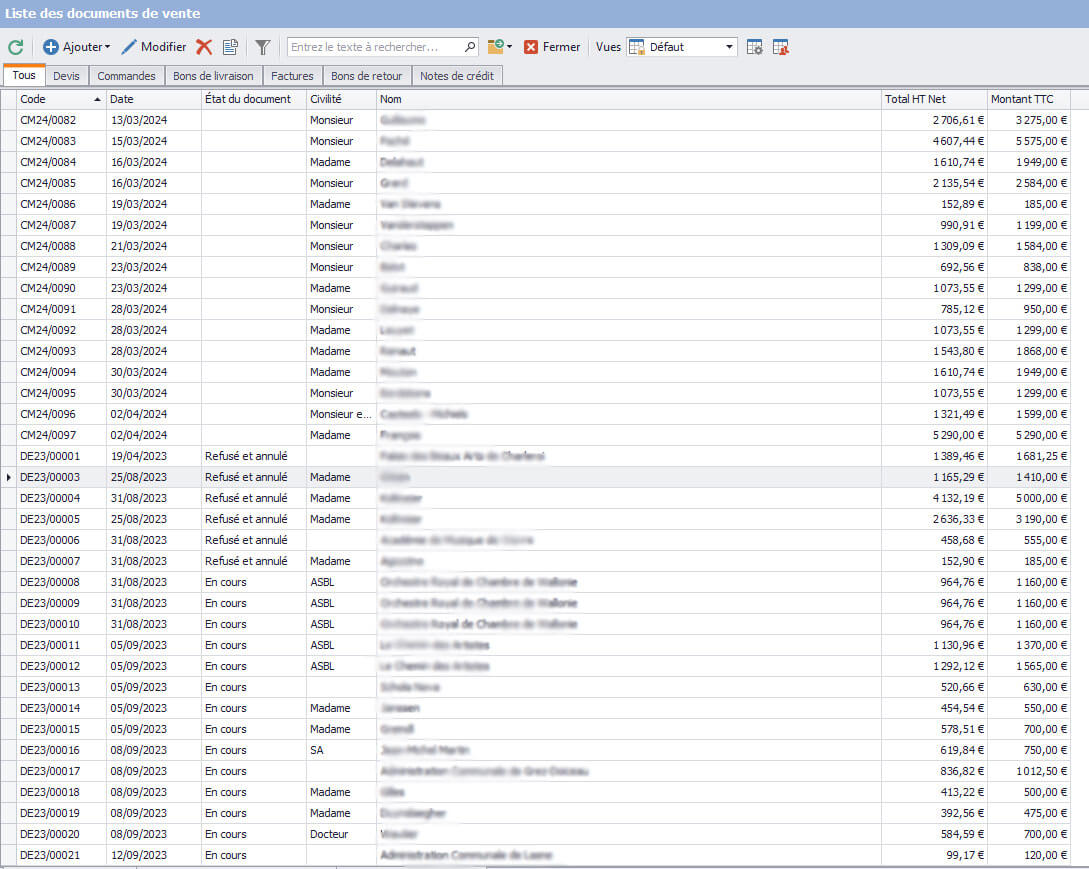The width and height of the screenshot is (1089, 869).
Task: Click the Fermer button
Action: point(552,47)
